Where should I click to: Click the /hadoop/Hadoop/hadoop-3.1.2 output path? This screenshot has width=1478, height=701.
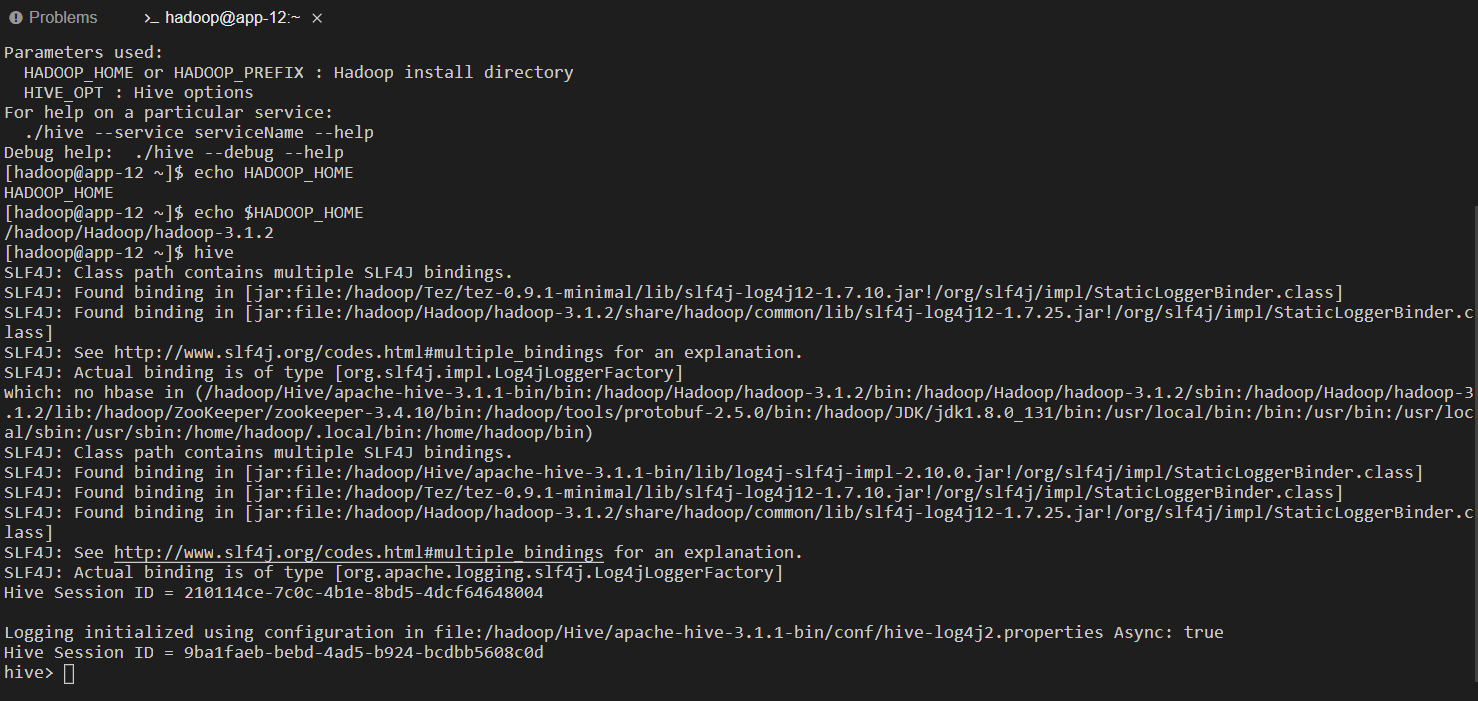click(x=139, y=232)
